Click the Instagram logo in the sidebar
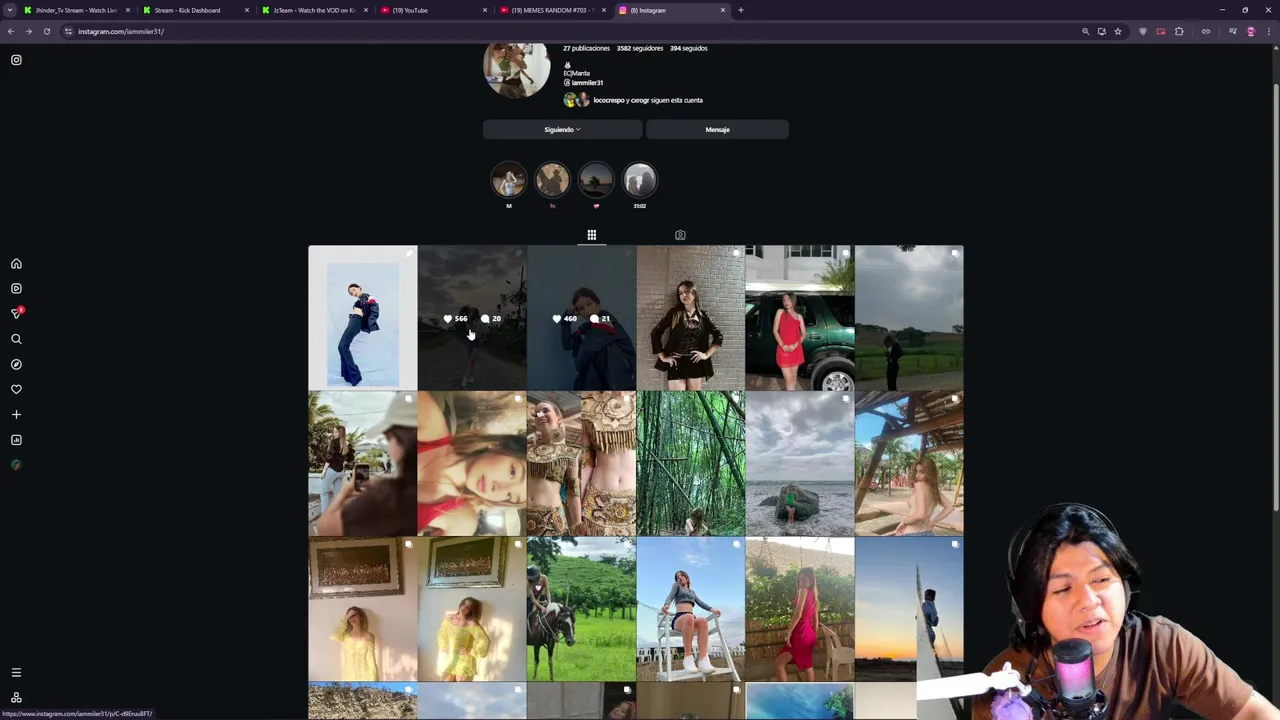The width and height of the screenshot is (1280, 720). click(16, 60)
